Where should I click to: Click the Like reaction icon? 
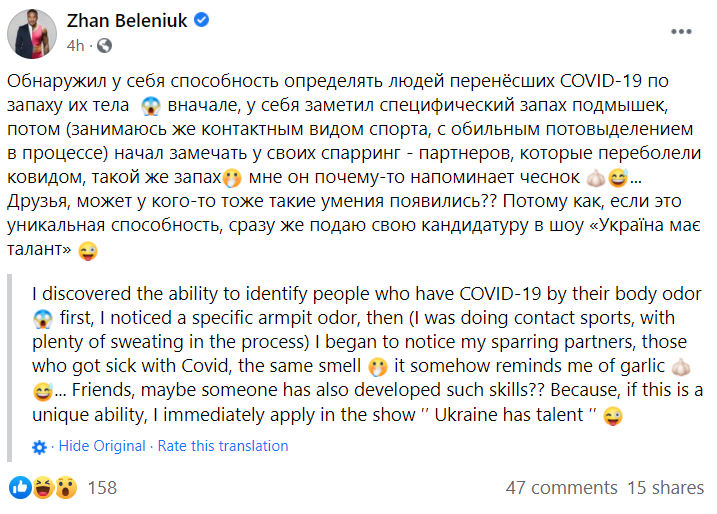tap(20, 488)
